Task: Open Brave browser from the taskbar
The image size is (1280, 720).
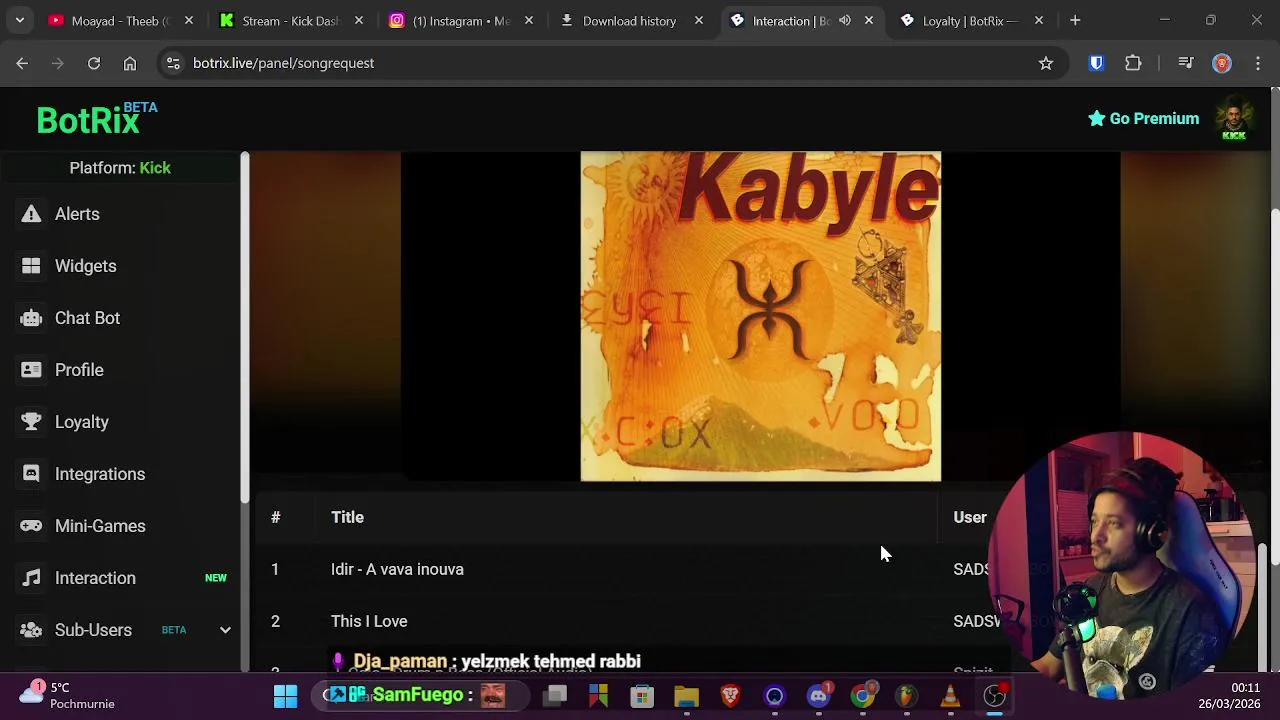Action: [x=730, y=696]
